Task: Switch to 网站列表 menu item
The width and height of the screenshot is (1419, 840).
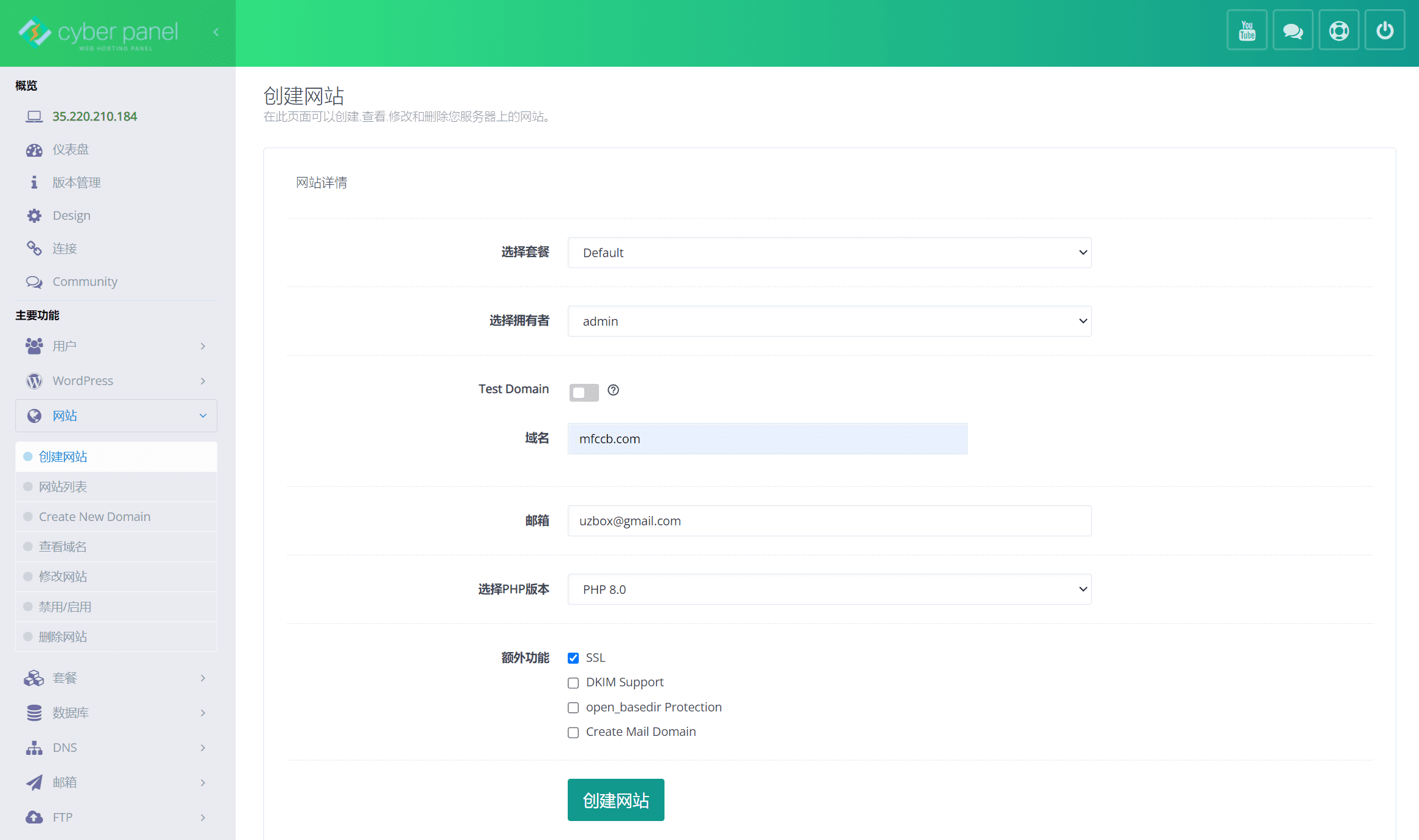Action: pyautogui.click(x=63, y=486)
